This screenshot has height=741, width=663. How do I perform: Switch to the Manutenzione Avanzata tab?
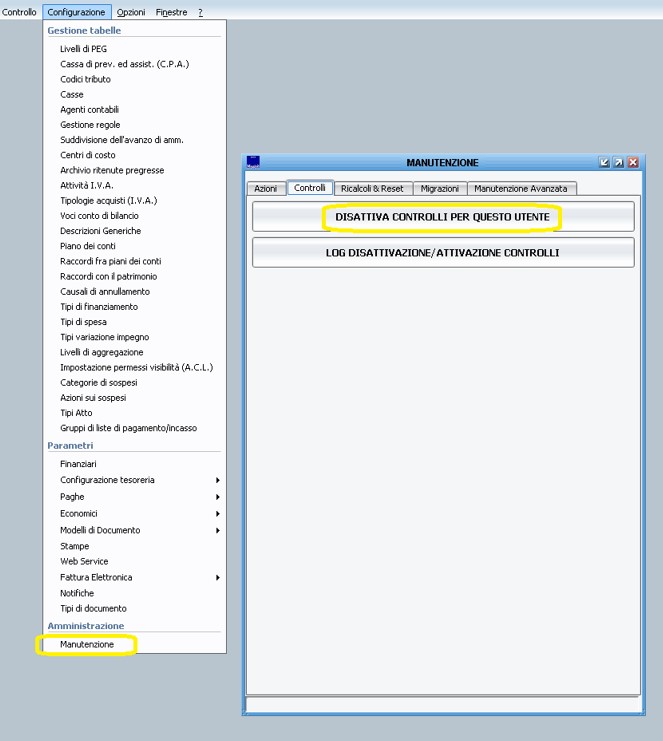point(521,189)
